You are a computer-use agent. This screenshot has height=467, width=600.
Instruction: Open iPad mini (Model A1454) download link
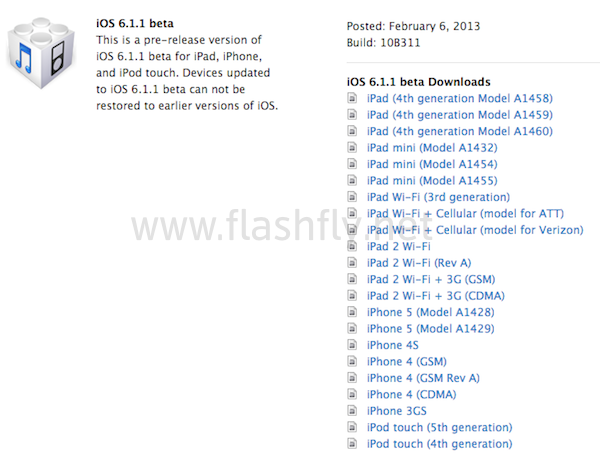click(431, 164)
